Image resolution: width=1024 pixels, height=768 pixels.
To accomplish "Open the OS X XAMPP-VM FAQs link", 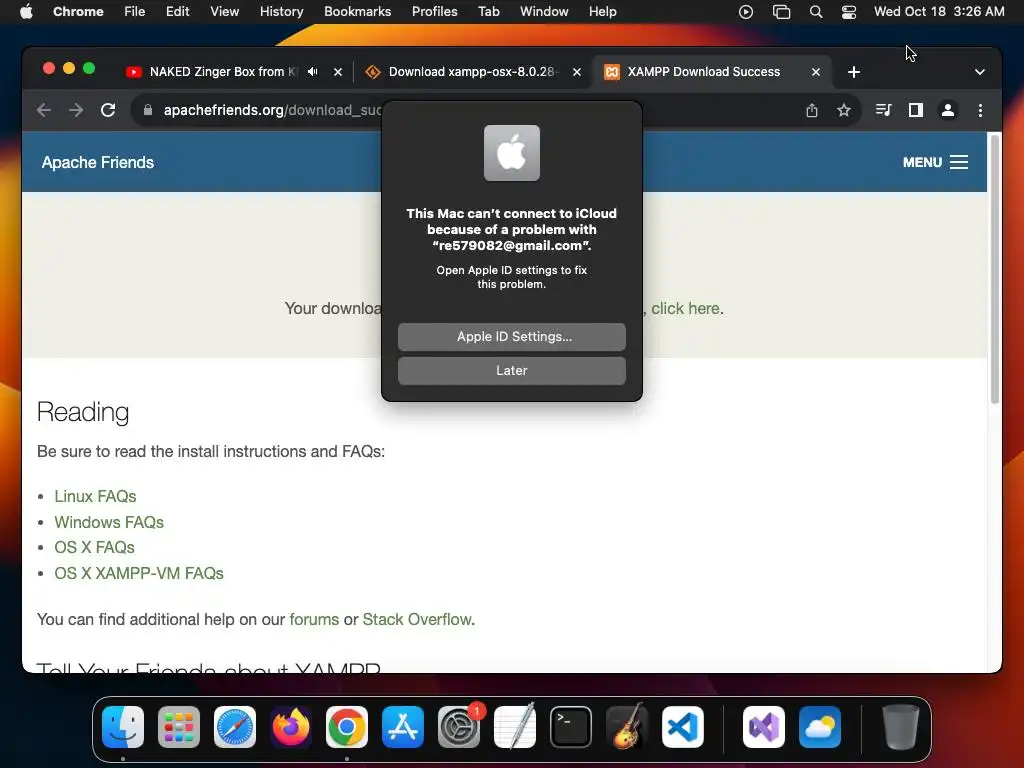I will (139, 573).
